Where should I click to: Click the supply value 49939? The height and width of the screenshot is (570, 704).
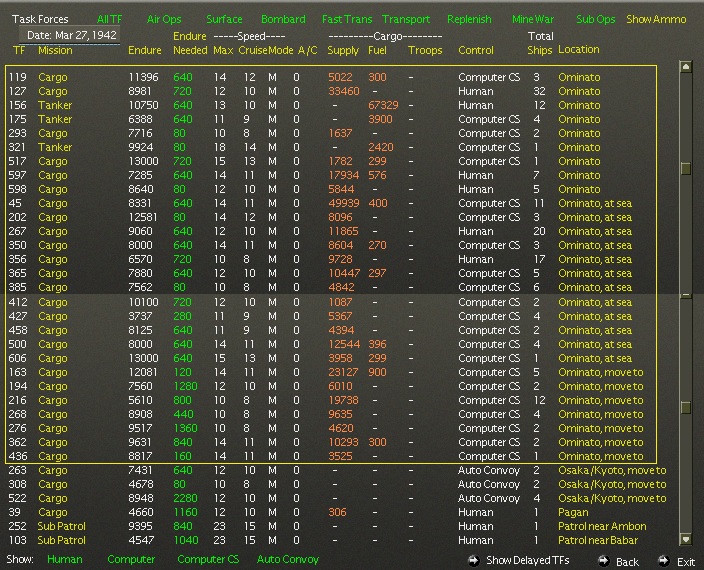pyautogui.click(x=343, y=203)
